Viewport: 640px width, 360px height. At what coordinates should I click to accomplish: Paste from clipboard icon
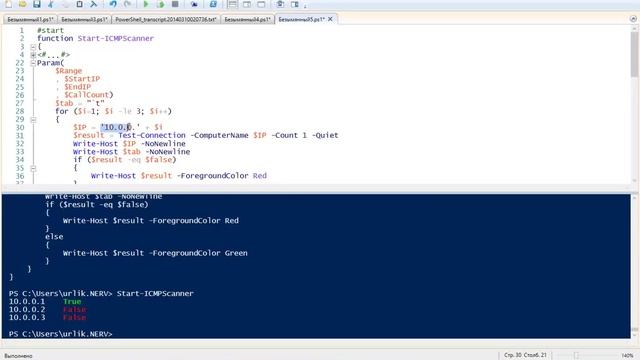point(80,4)
